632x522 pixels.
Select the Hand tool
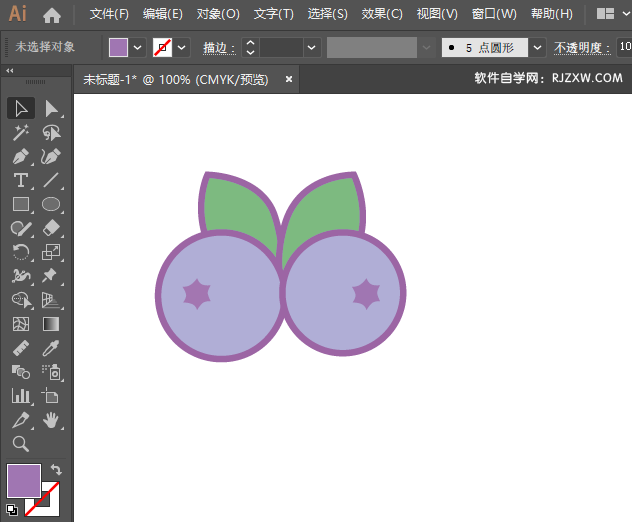pos(52,420)
